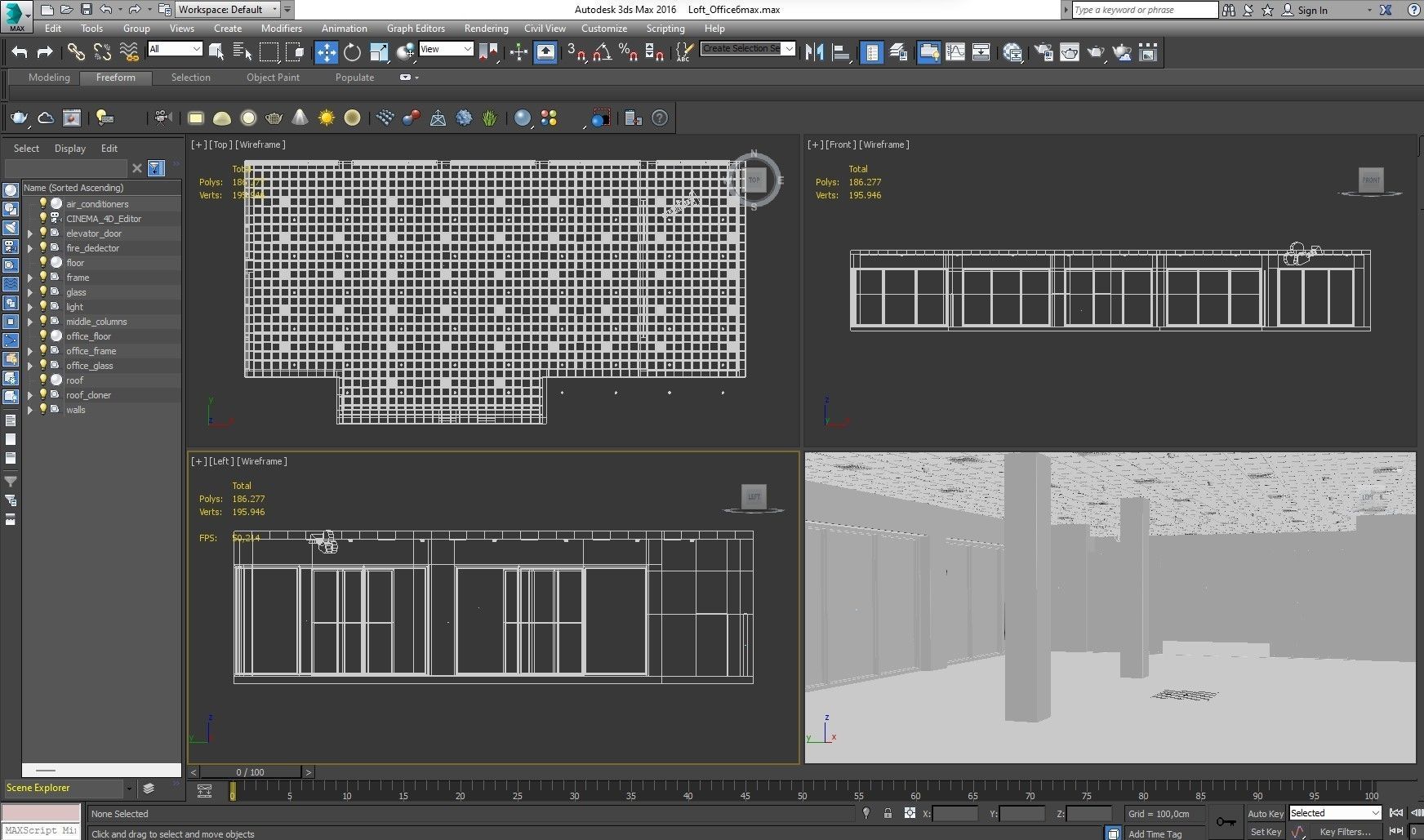Viewport: 1424px width, 840px height.
Task: Select the Select and Move tool
Action: point(326,52)
